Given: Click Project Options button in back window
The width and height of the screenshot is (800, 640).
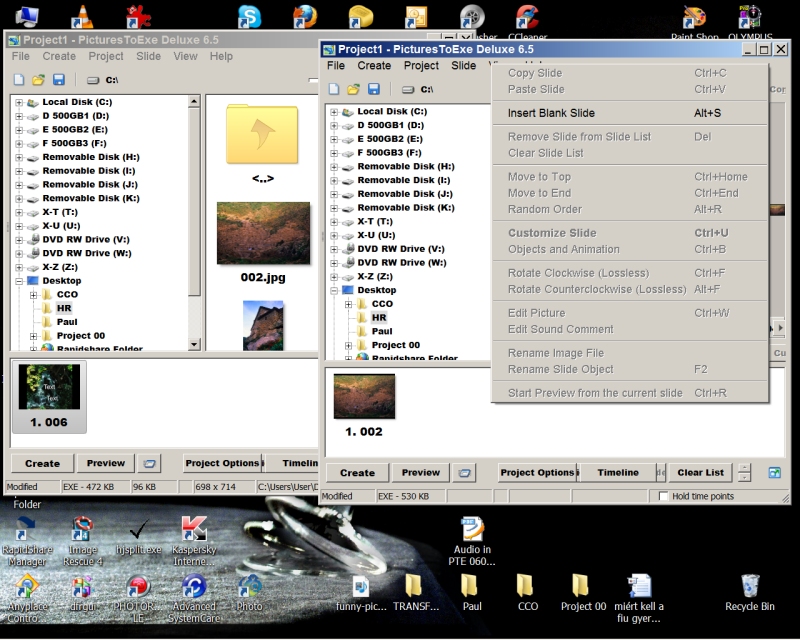Looking at the screenshot, I should tap(222, 463).
